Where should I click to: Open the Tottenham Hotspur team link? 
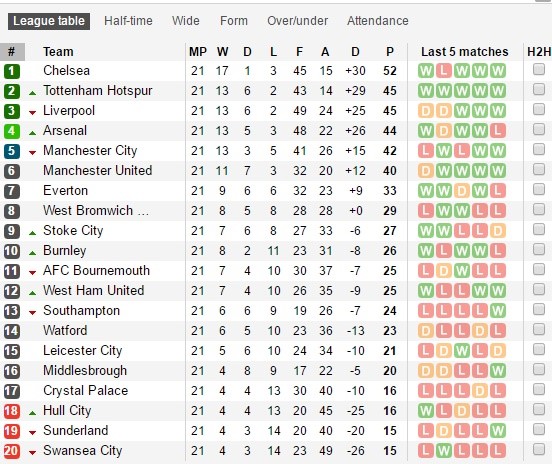[98, 91]
